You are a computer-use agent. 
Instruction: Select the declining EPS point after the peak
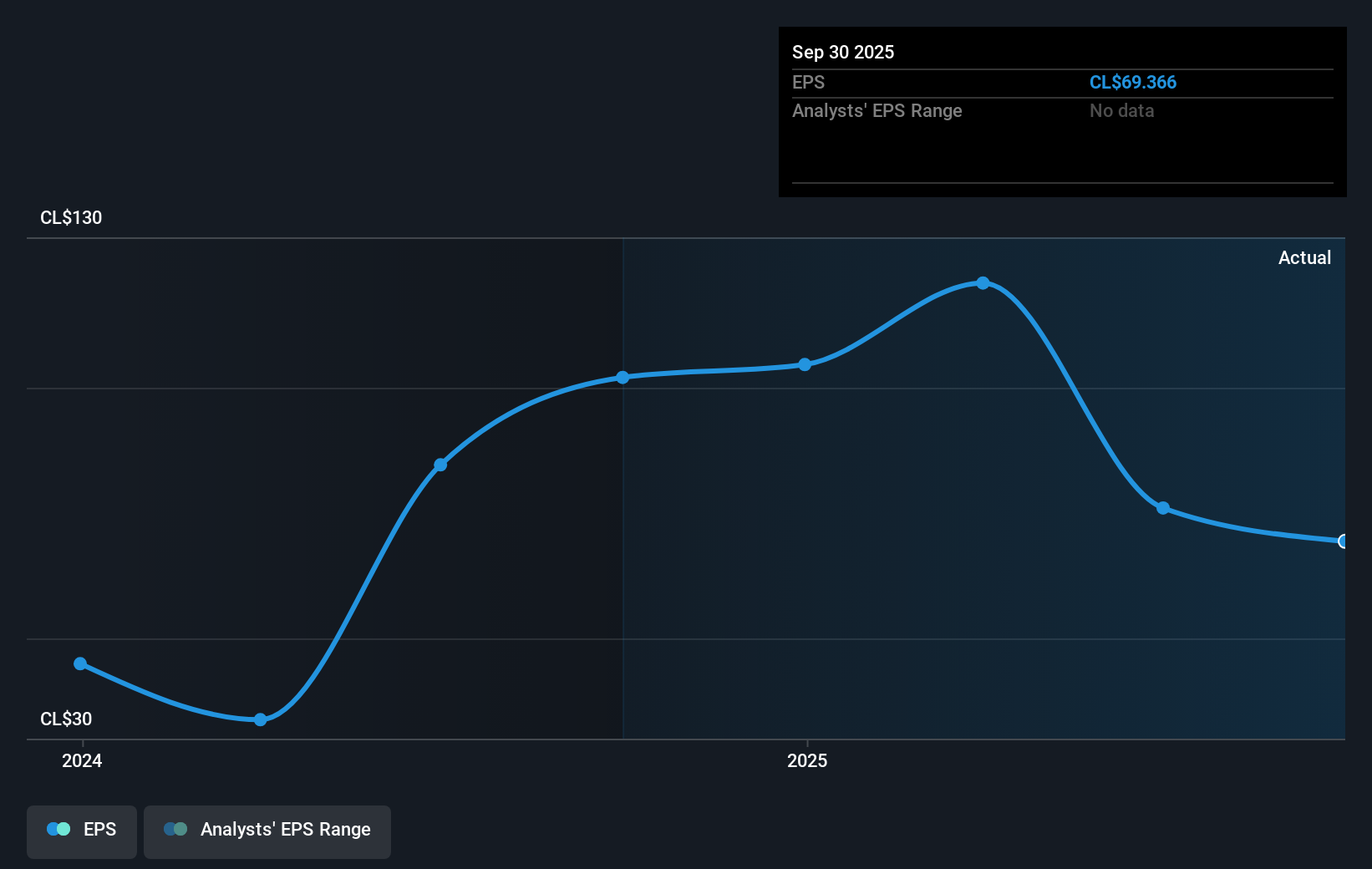click(x=1163, y=508)
